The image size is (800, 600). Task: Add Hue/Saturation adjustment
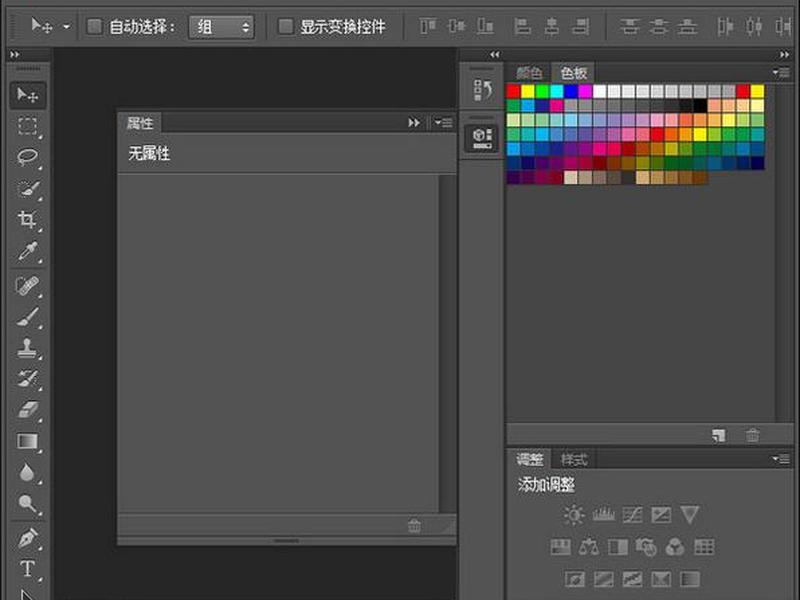pos(560,547)
